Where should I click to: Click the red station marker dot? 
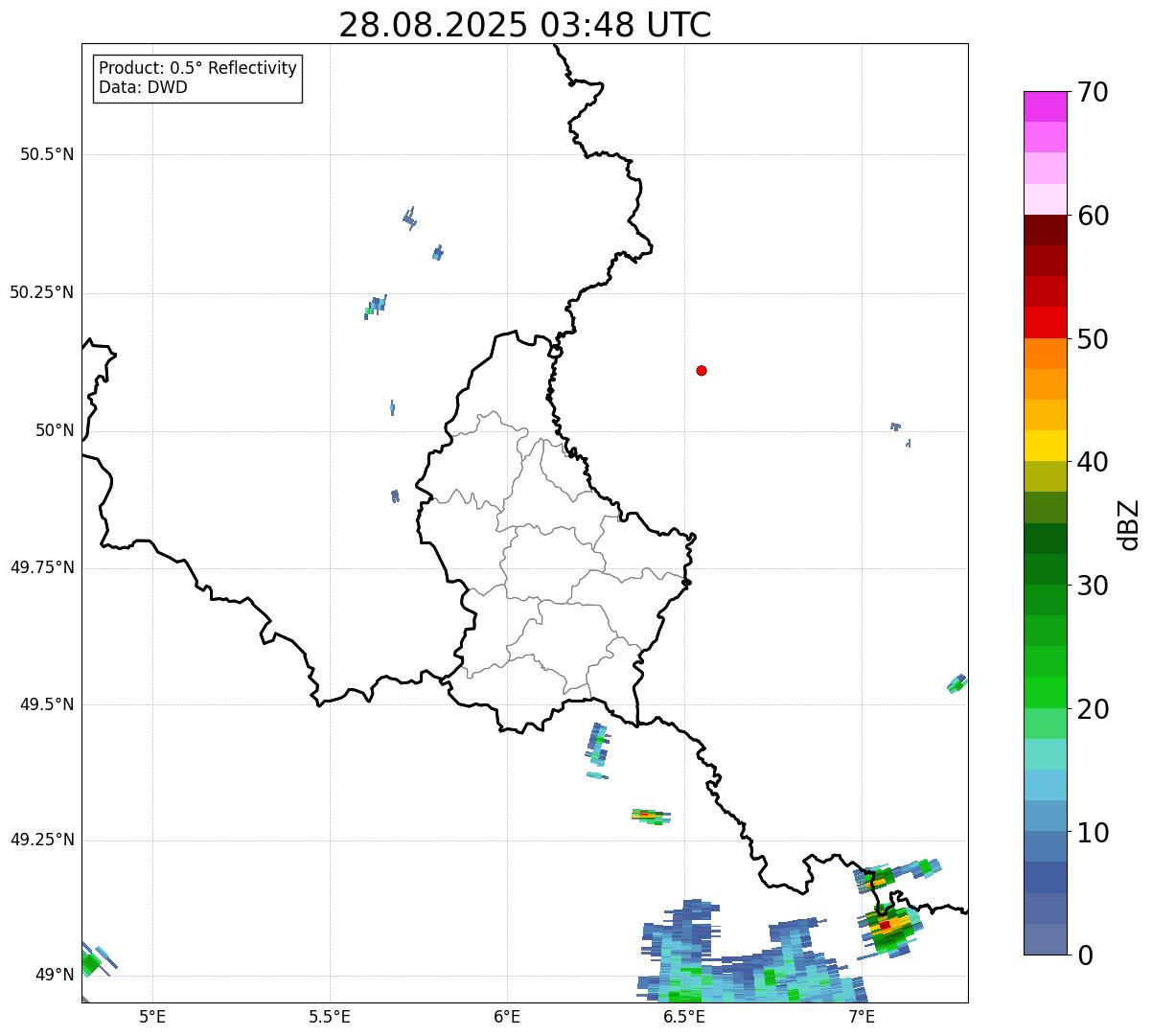point(702,370)
